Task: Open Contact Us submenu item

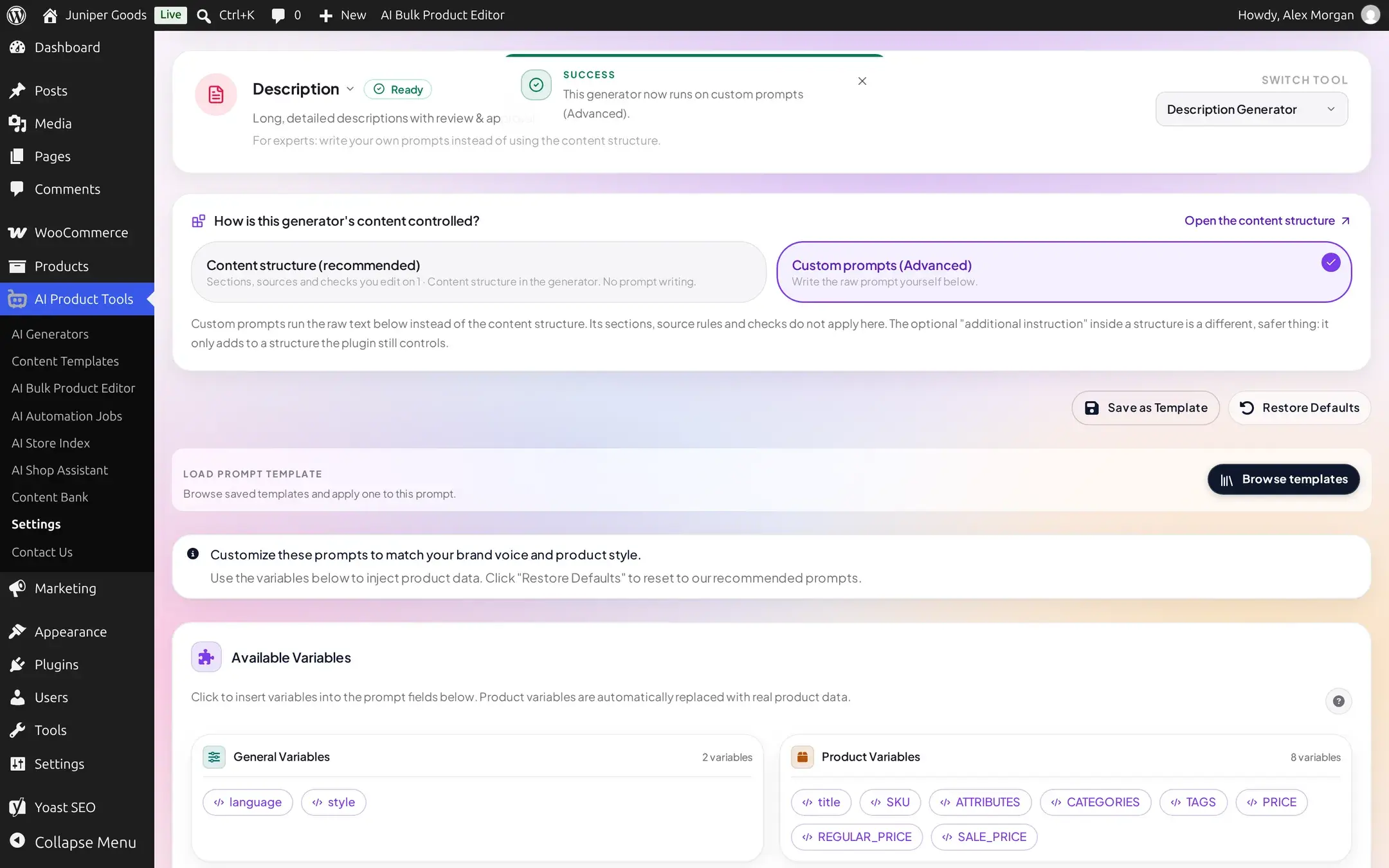Action: click(x=42, y=552)
